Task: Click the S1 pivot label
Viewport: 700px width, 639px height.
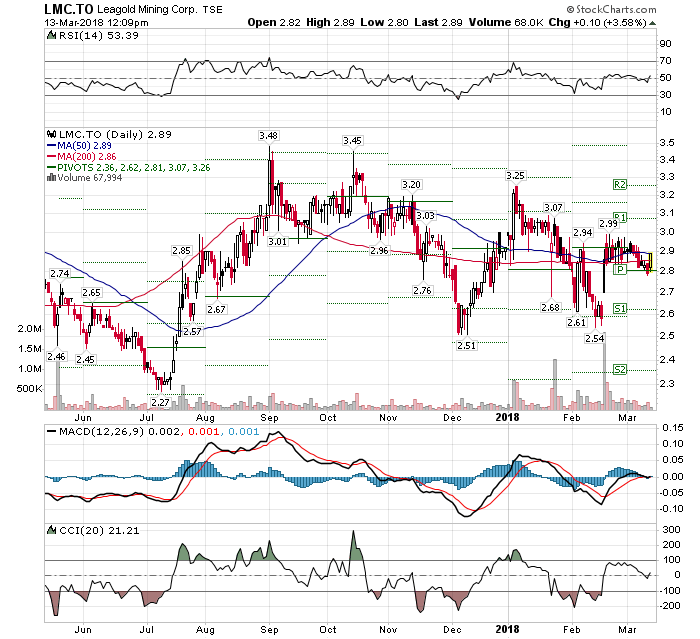Action: tap(620, 308)
